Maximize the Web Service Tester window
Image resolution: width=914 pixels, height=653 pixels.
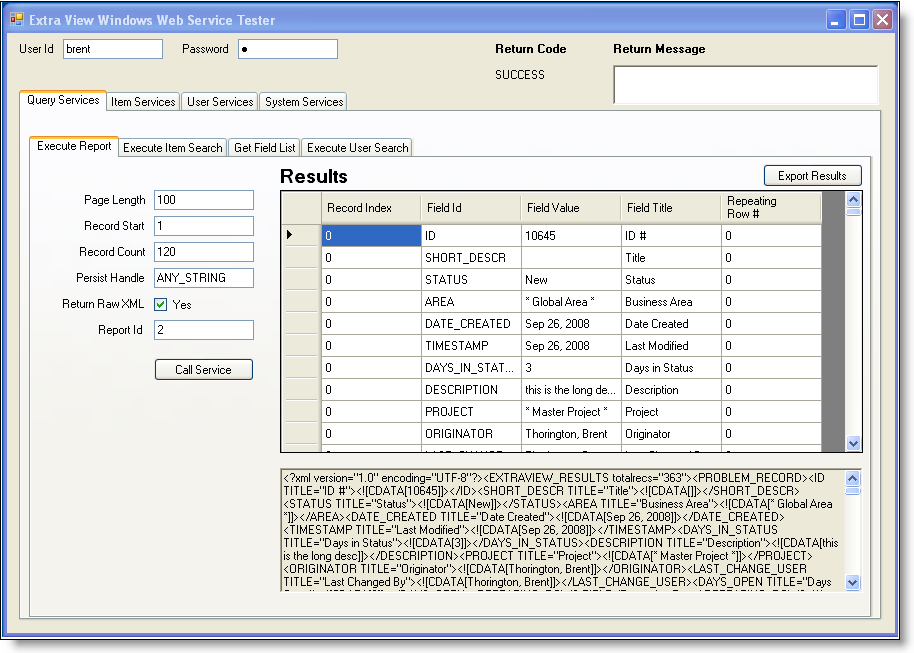point(859,20)
